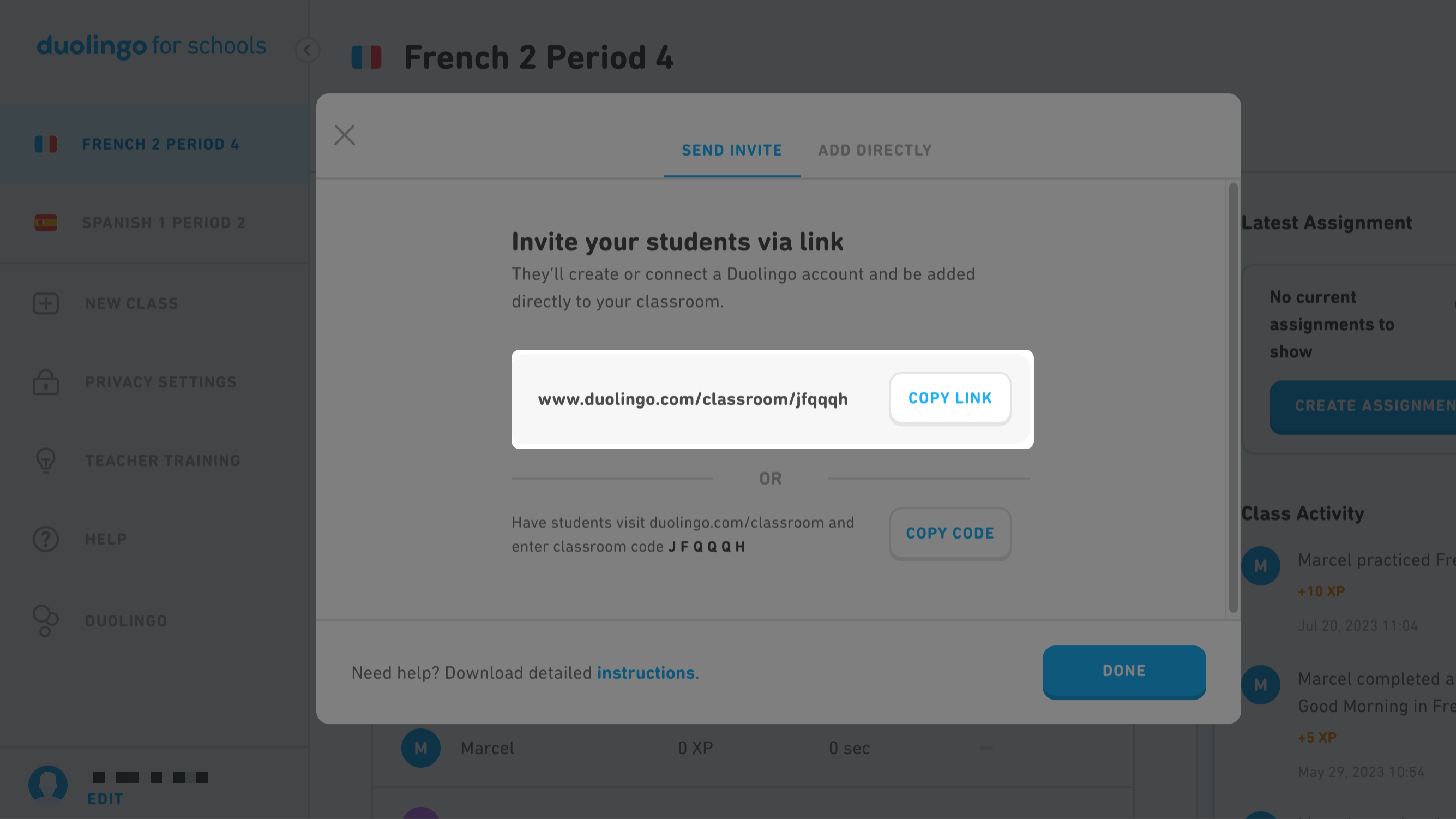Click Done to finish inviting

(1124, 672)
